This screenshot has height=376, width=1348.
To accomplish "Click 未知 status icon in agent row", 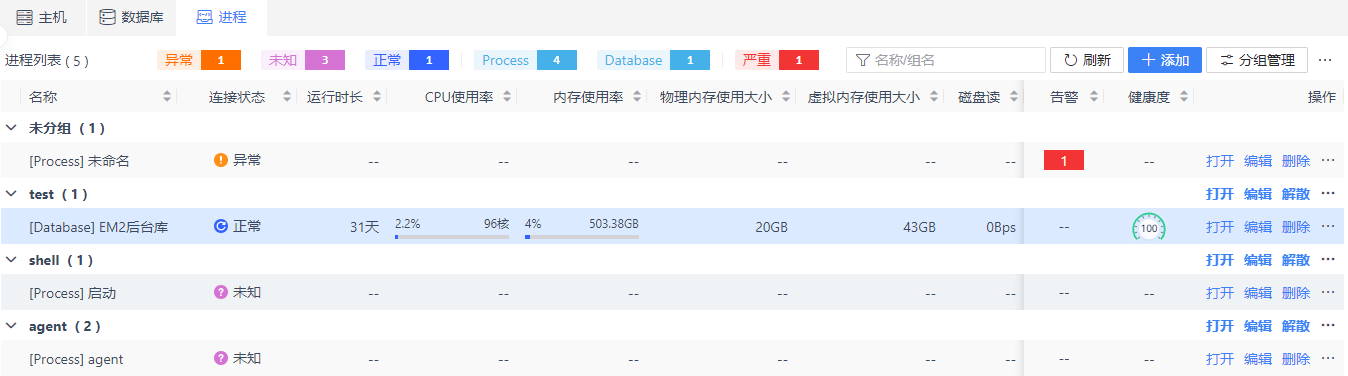I will pyautogui.click(x=221, y=358).
